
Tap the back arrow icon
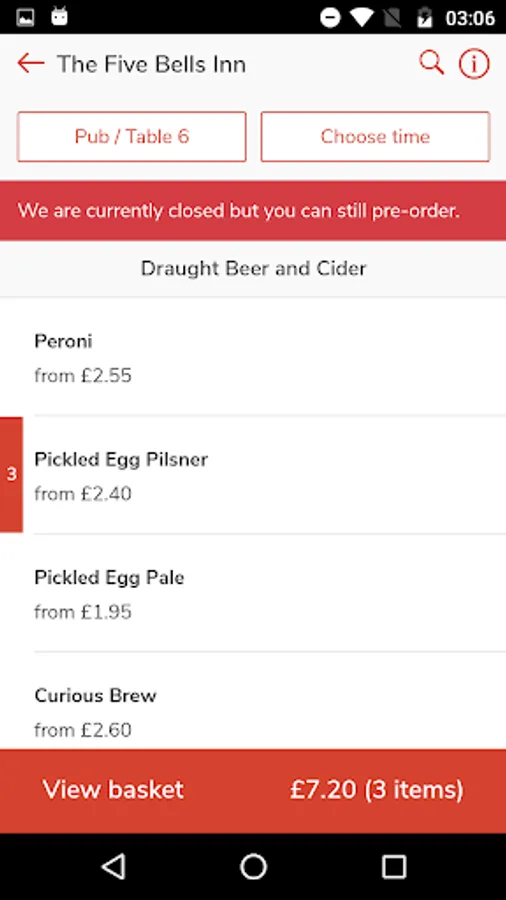[x=30, y=64]
